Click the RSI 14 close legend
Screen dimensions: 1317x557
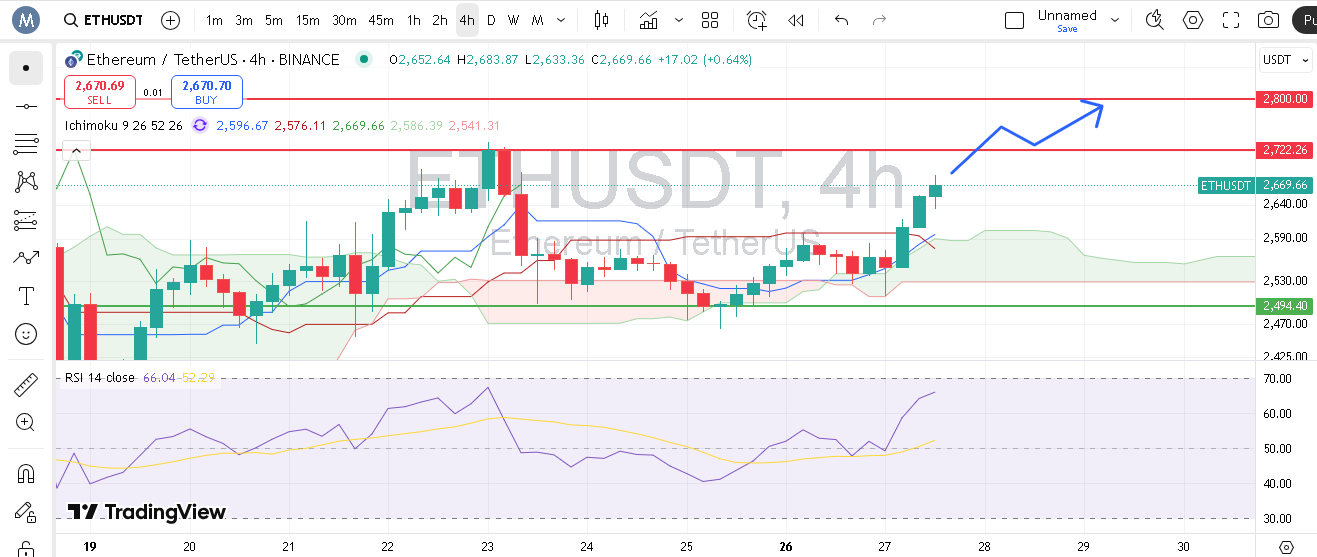100,377
